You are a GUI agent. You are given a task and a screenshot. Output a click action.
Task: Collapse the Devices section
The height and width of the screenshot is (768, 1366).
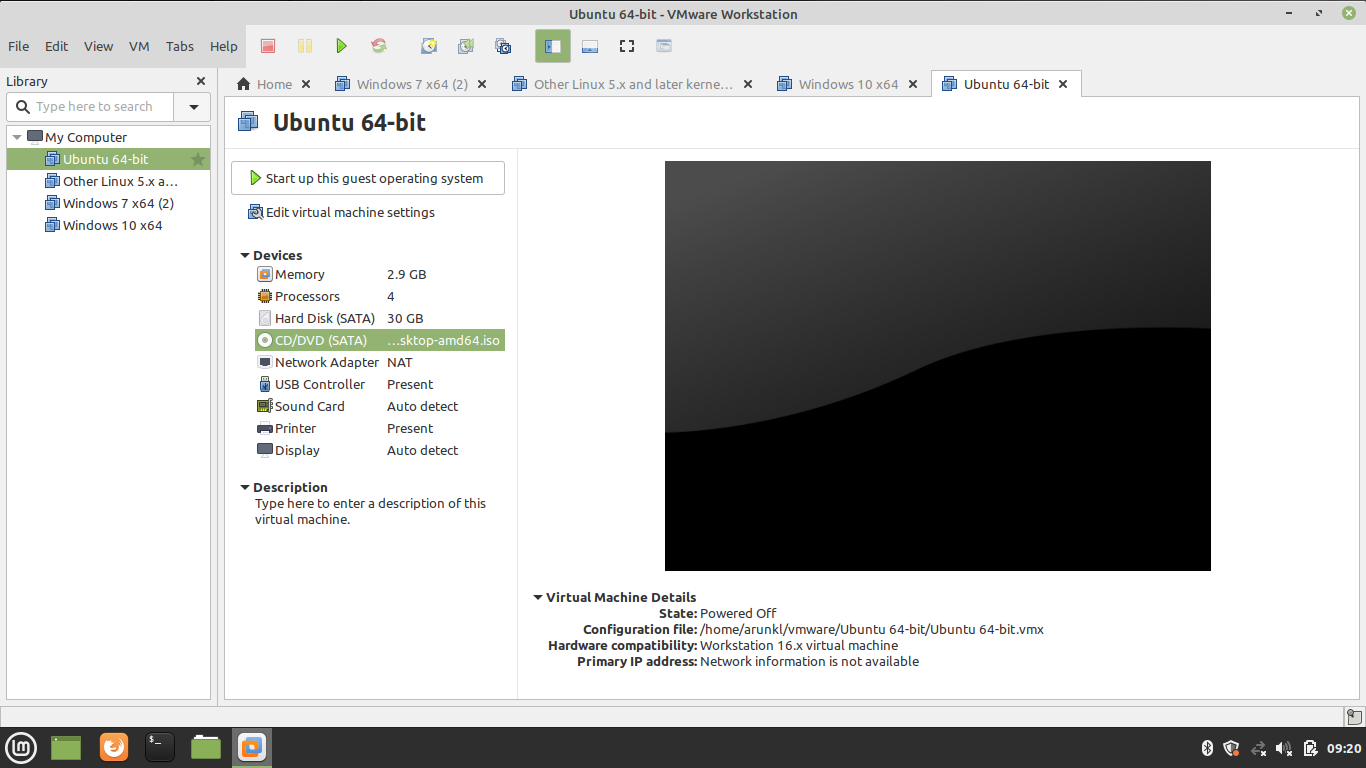(x=245, y=256)
